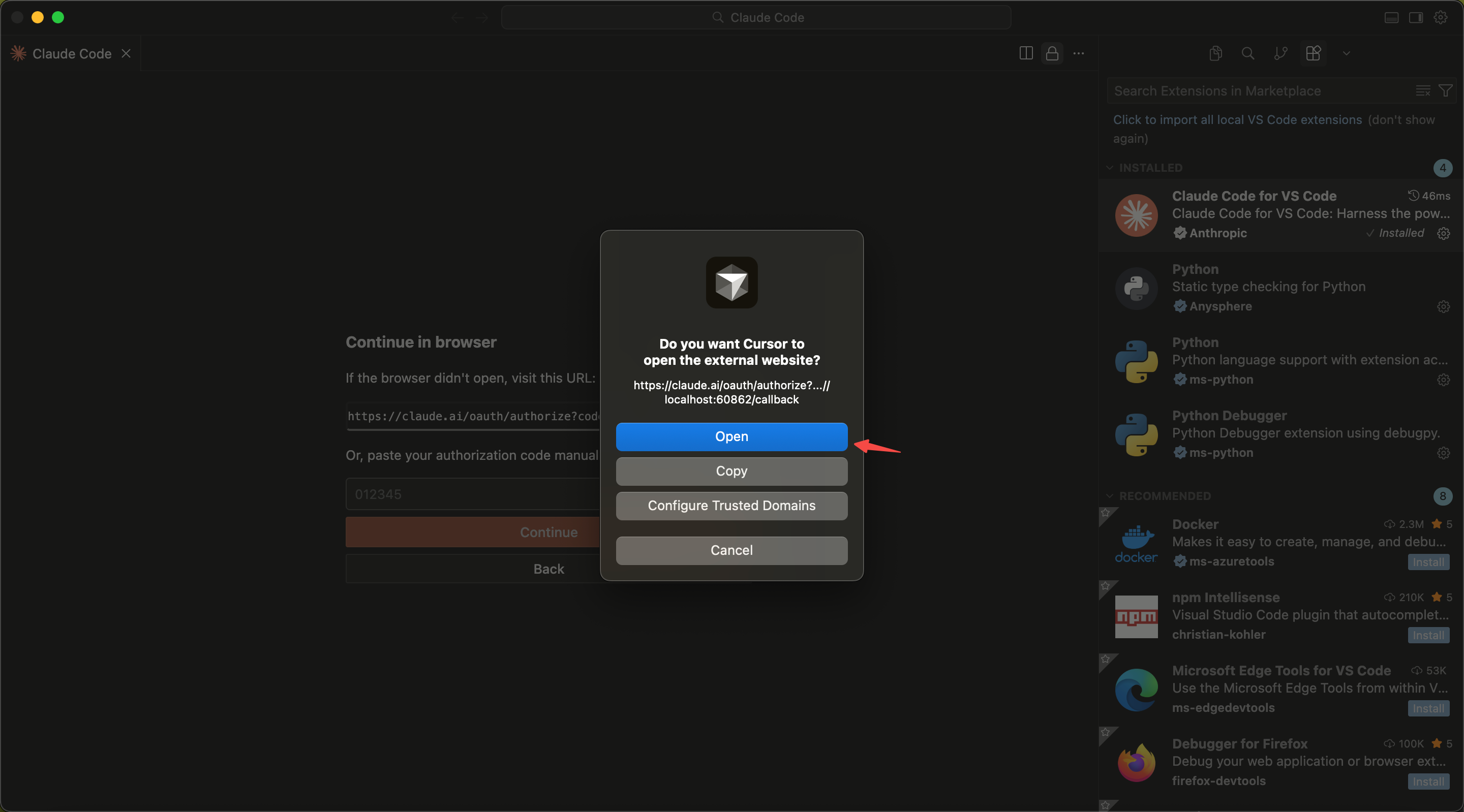Click the clear extensions search results icon
Viewport: 1464px width, 812px height.
1423,91
